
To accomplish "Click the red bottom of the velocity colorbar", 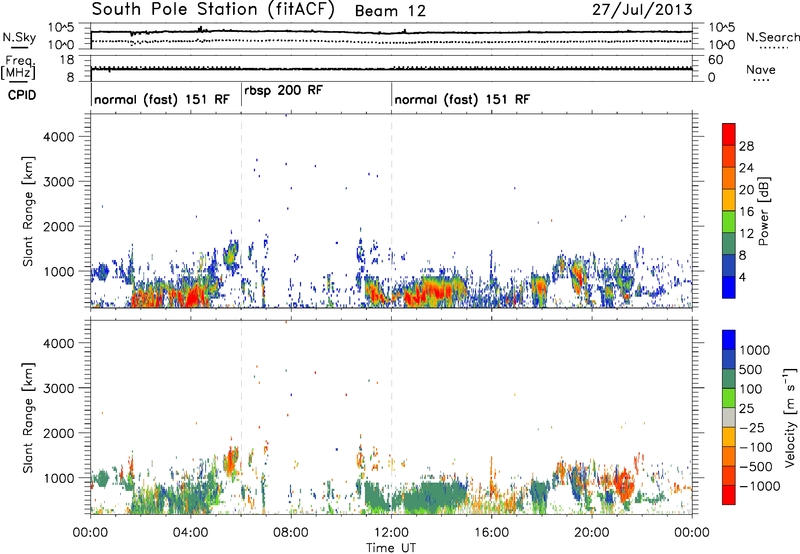I will click(729, 495).
